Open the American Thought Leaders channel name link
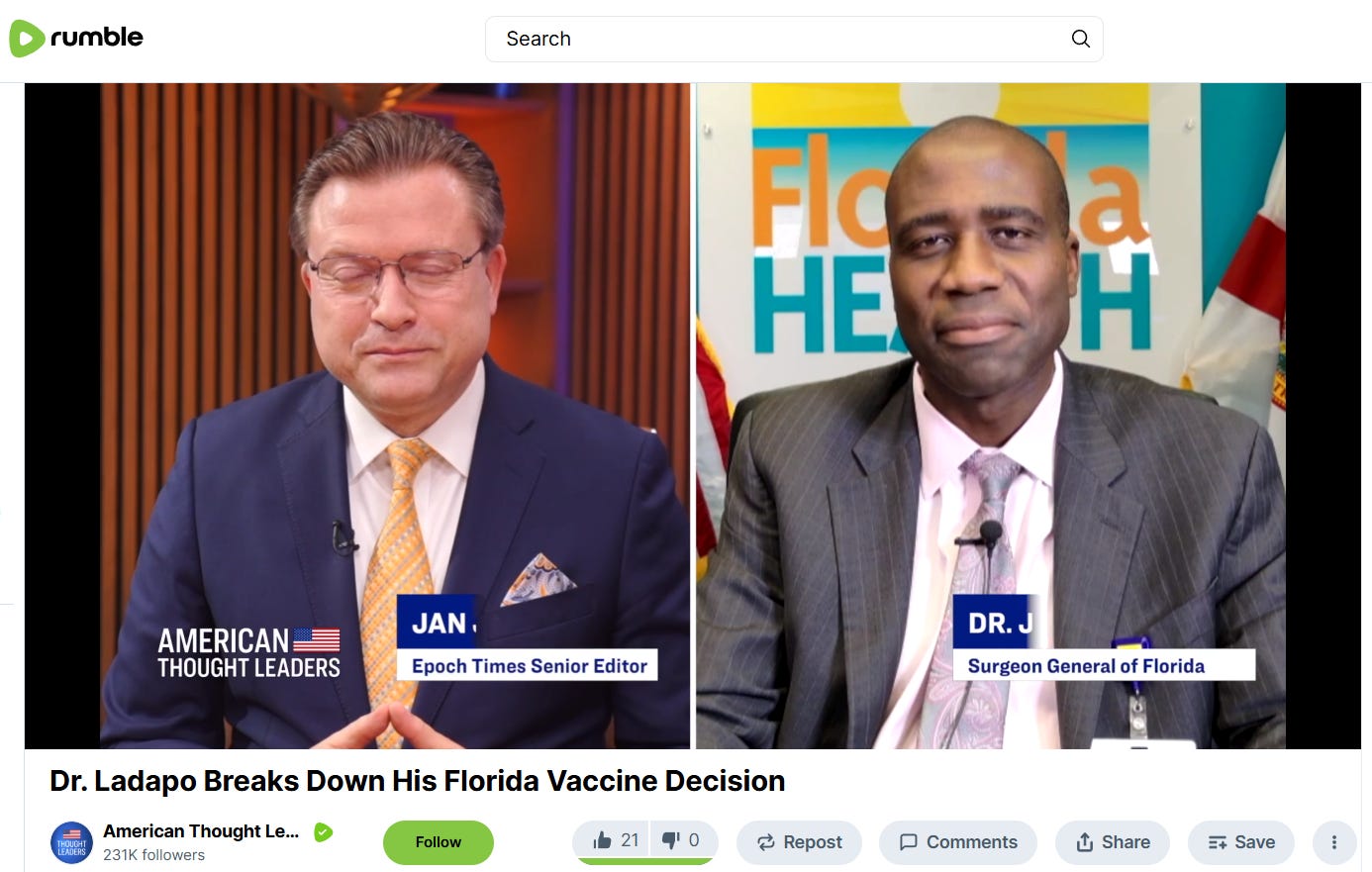This screenshot has width=1372, height=872. [x=201, y=831]
